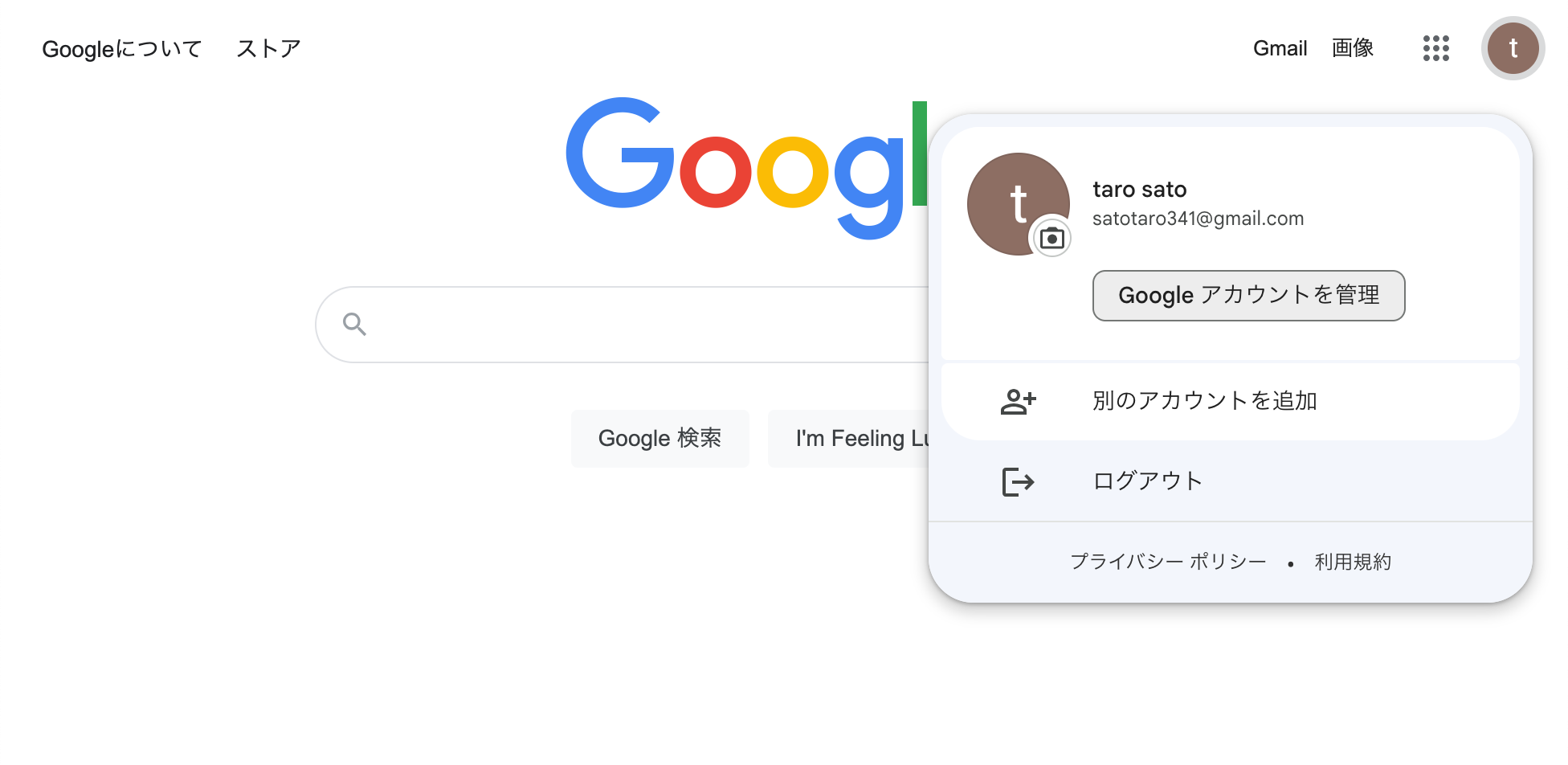Viewport: 1568px width, 765px height.
Task: Open Gmail link in header
Action: (1280, 48)
